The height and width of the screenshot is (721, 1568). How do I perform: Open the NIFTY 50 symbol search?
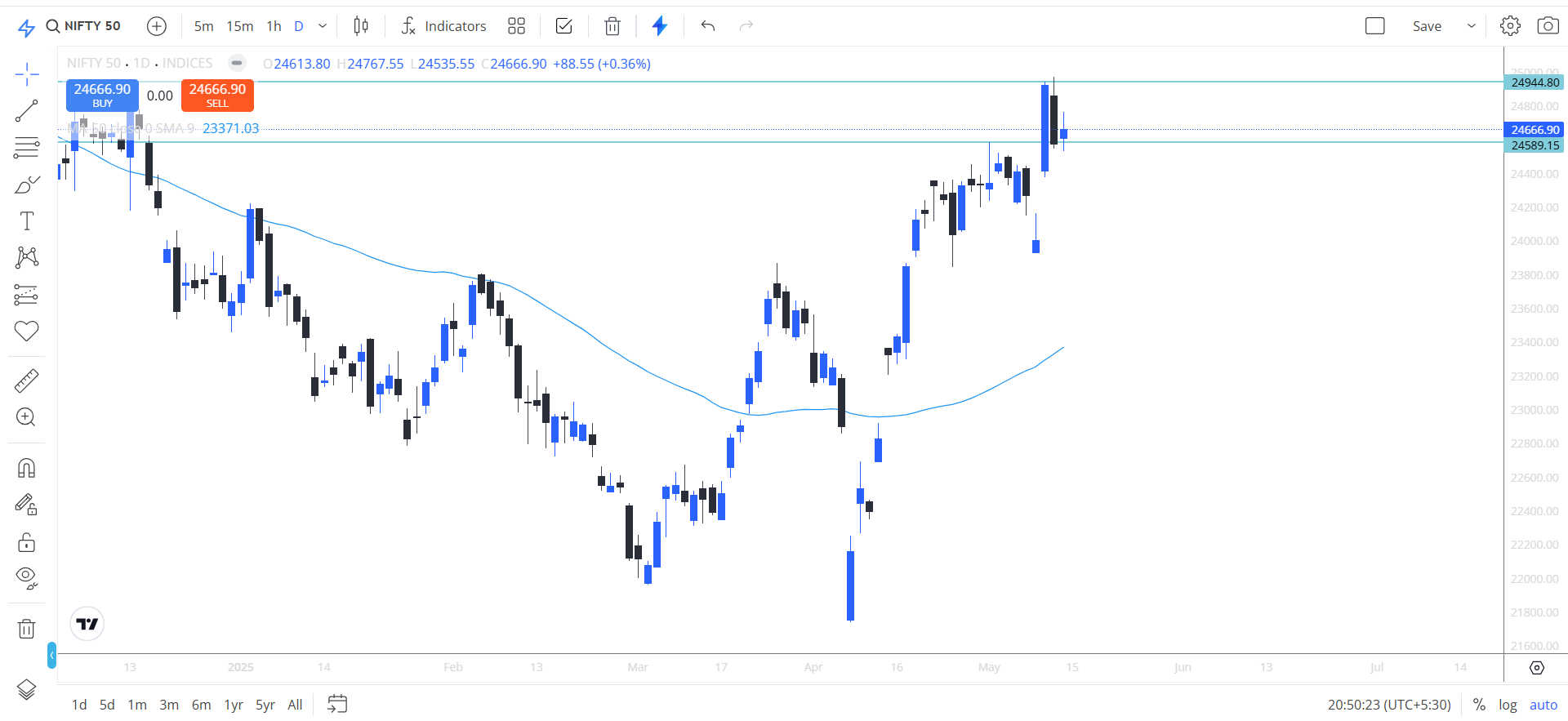pos(82,26)
